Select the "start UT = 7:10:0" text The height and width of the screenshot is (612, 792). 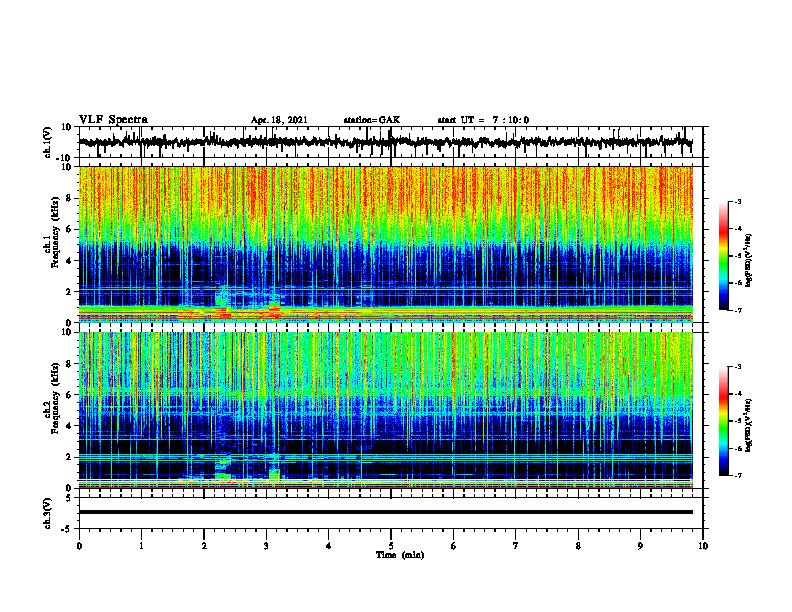[483, 120]
